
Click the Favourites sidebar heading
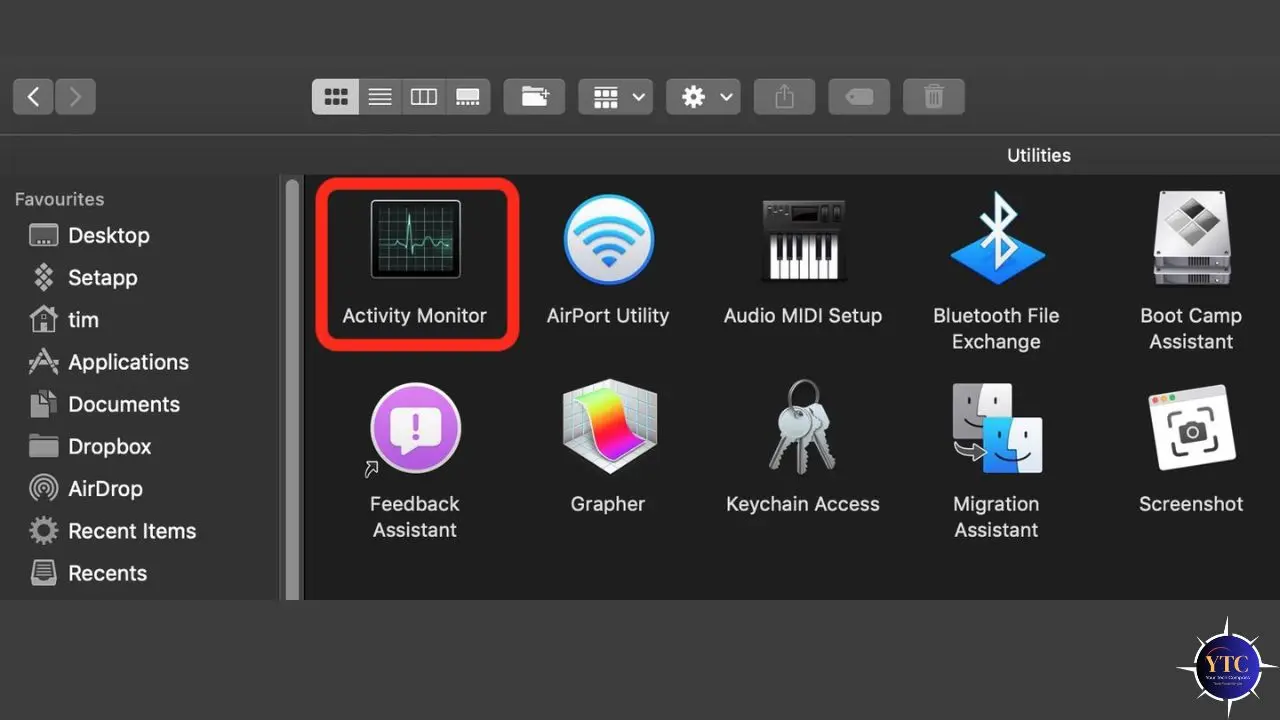pos(59,199)
